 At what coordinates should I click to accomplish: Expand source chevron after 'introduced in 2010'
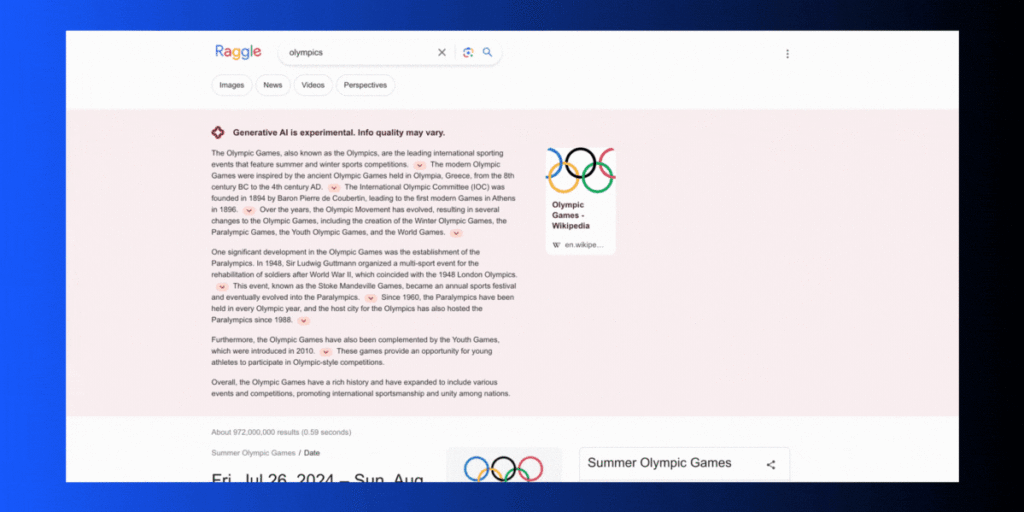(326, 352)
